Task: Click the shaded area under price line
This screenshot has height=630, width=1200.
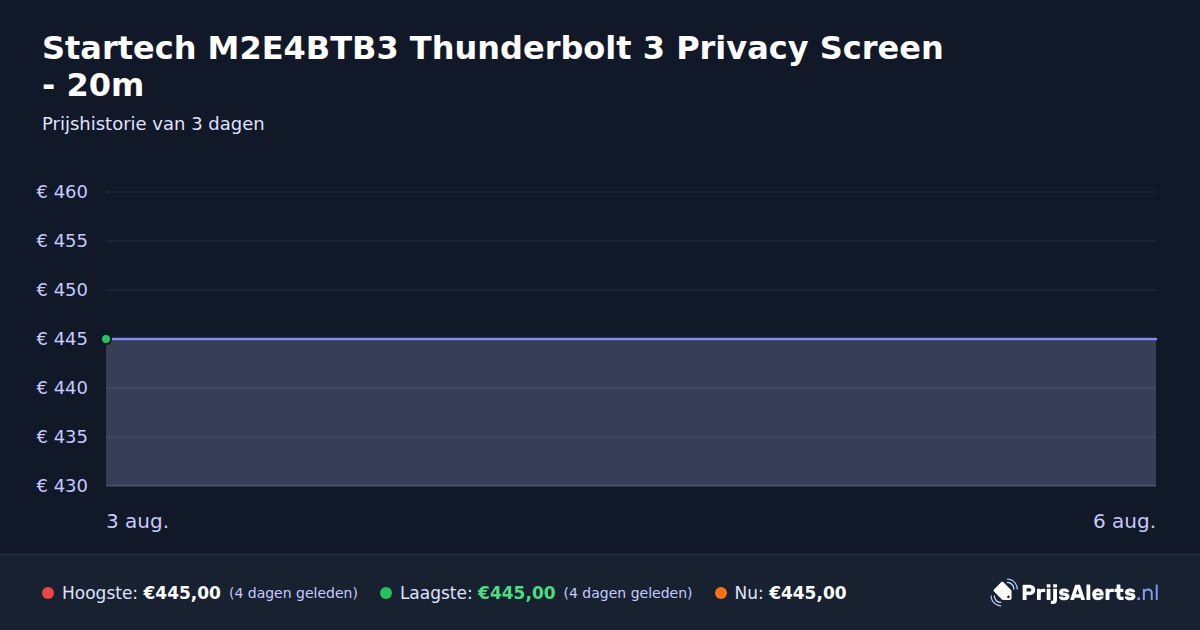Action: tap(631, 413)
